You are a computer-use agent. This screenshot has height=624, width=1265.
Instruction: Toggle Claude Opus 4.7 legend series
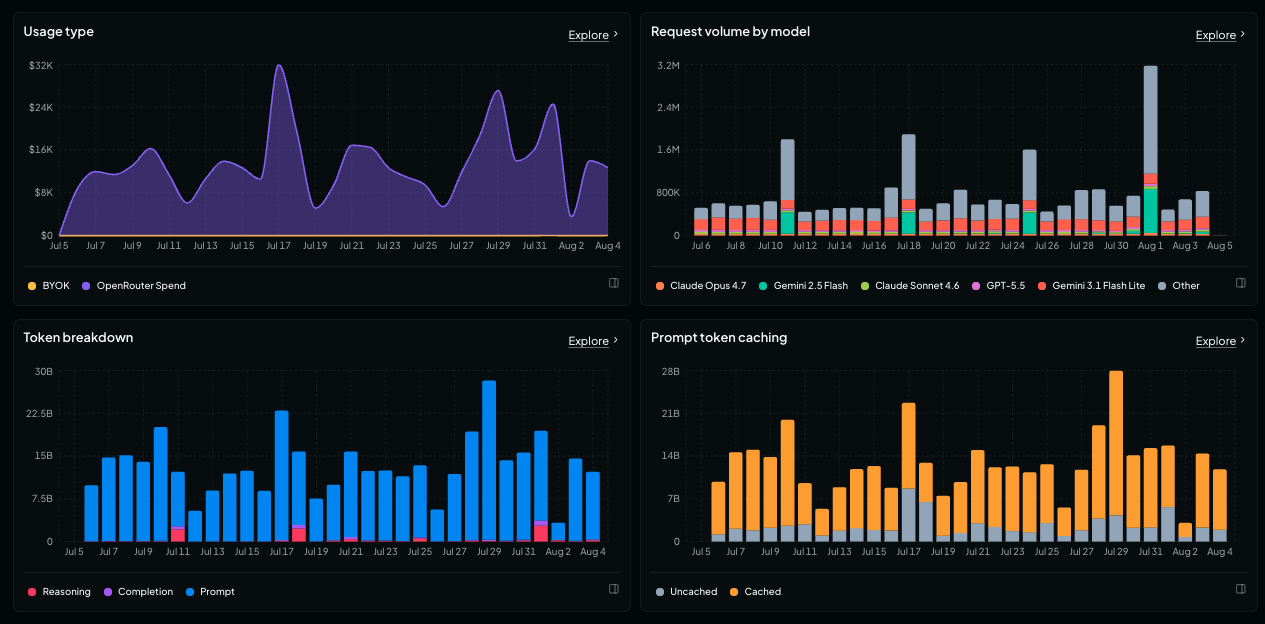coord(701,285)
